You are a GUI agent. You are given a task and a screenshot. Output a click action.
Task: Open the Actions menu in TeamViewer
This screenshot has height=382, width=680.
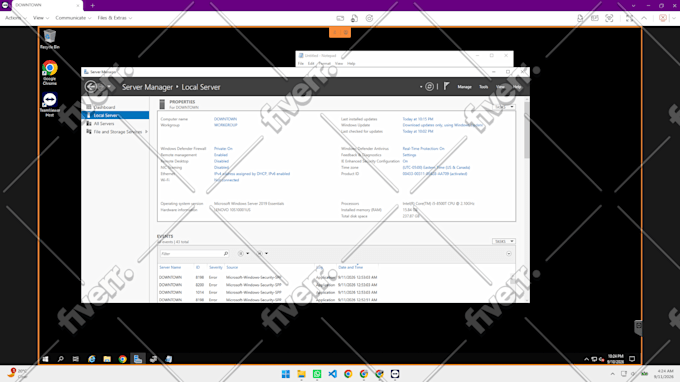16,18
